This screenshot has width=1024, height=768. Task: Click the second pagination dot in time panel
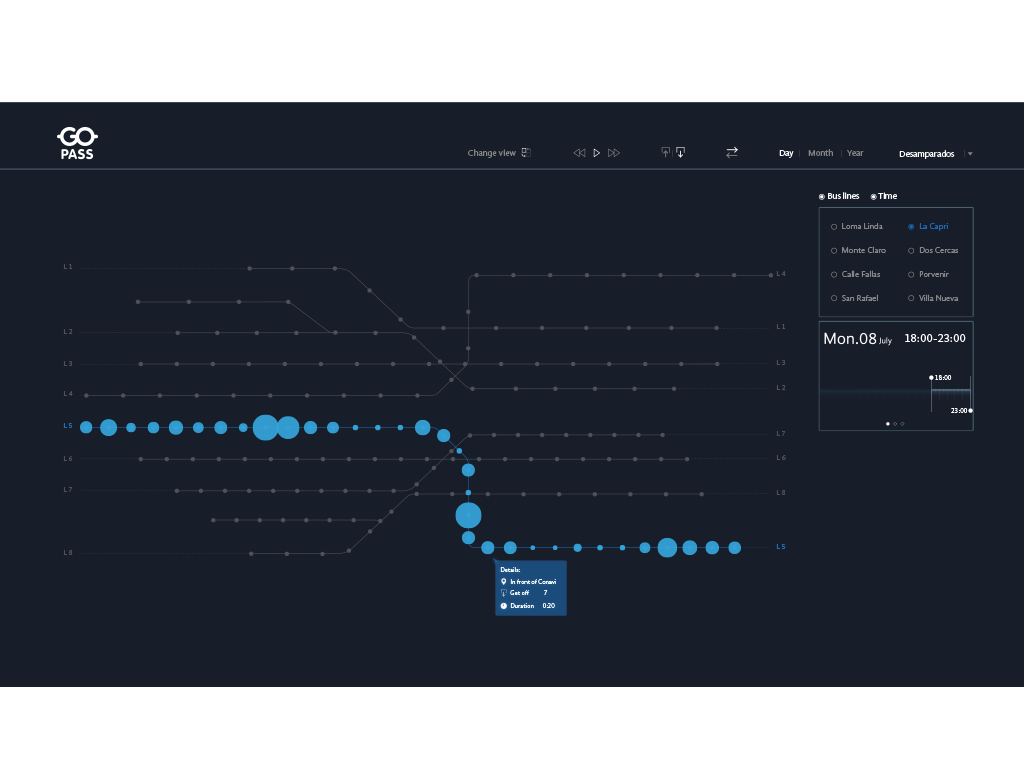point(895,424)
